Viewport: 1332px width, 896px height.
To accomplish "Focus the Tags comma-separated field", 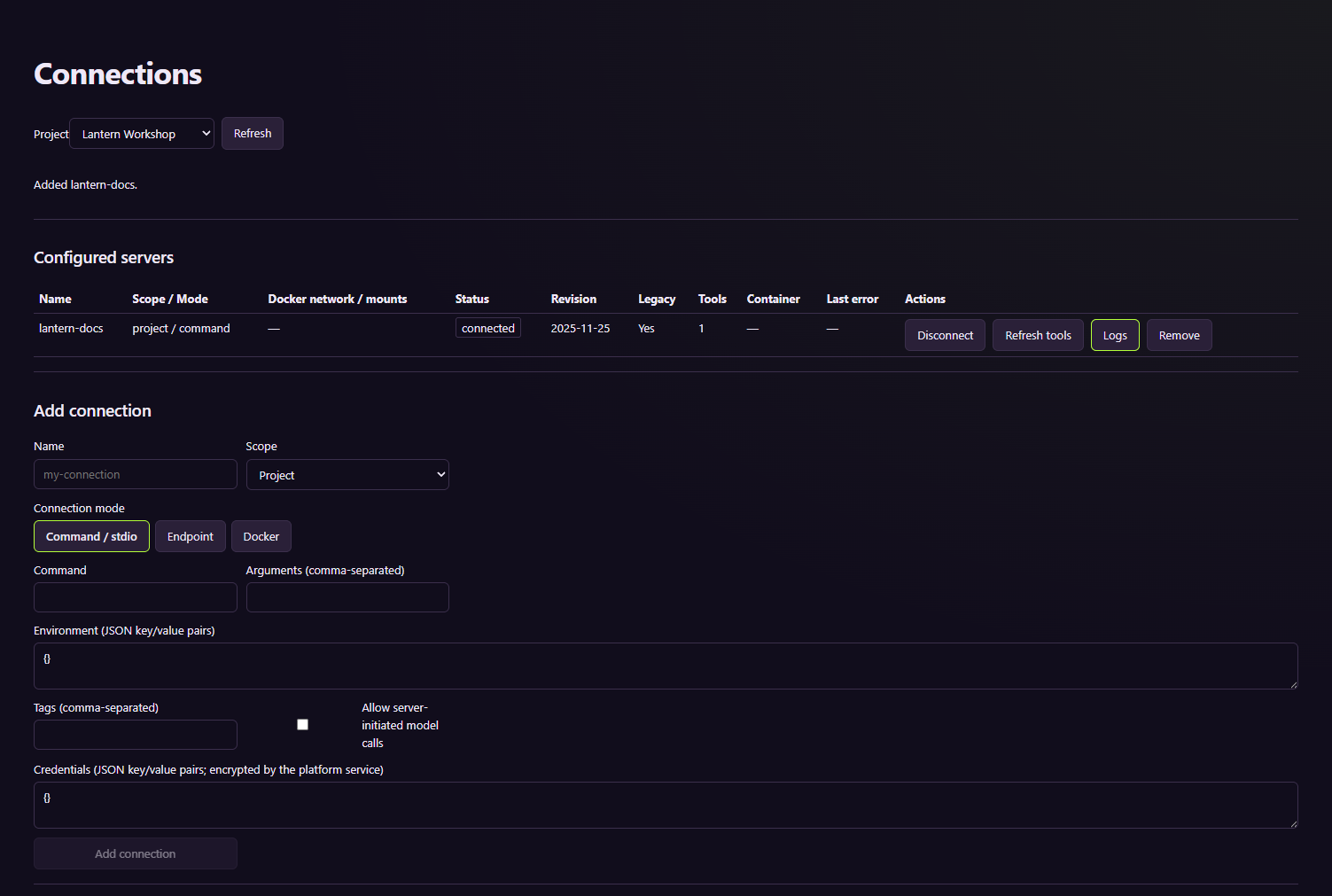I will click(136, 735).
